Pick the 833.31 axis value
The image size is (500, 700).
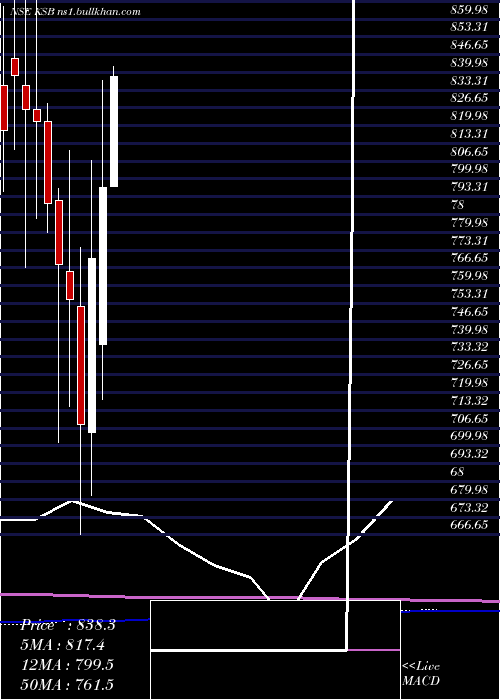point(469,80)
